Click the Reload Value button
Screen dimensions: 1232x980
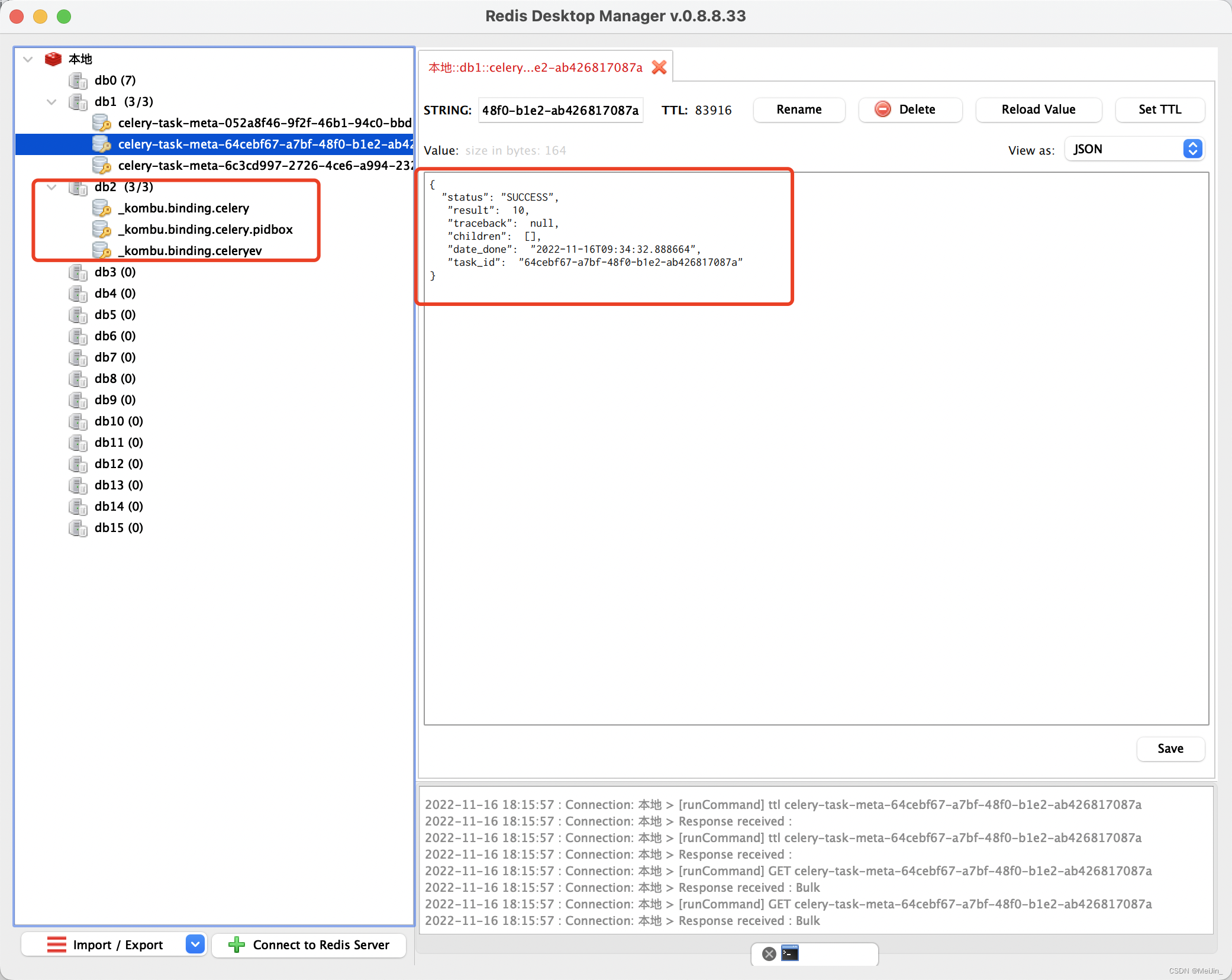coord(1039,109)
